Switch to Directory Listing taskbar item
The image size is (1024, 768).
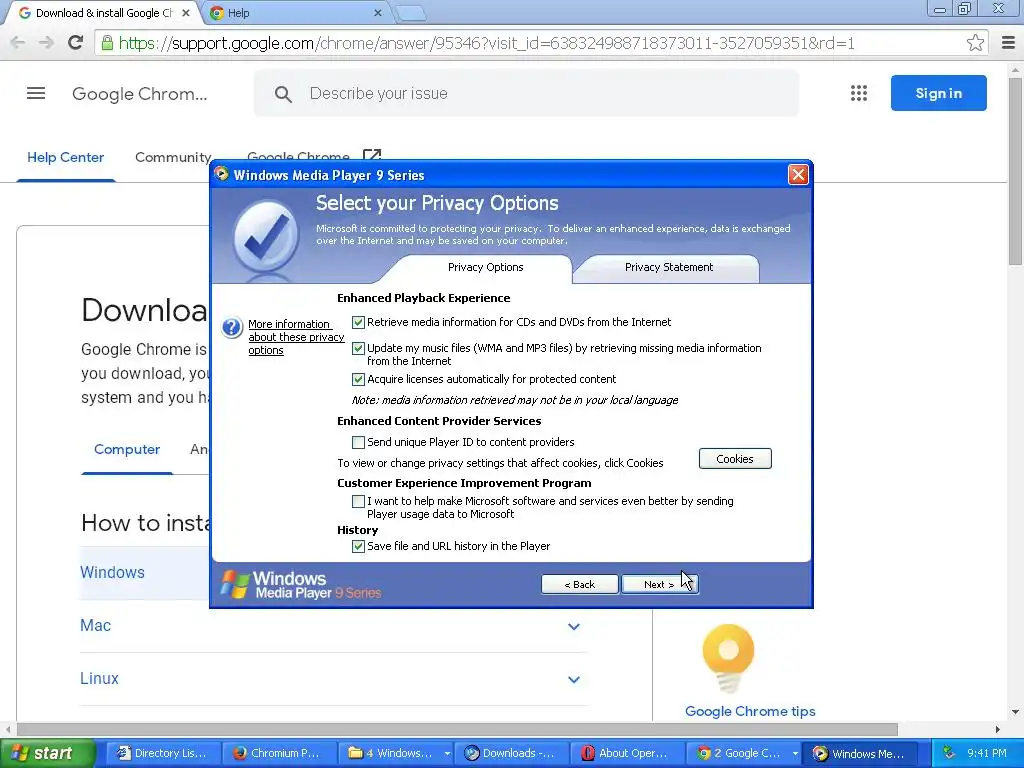[163, 753]
